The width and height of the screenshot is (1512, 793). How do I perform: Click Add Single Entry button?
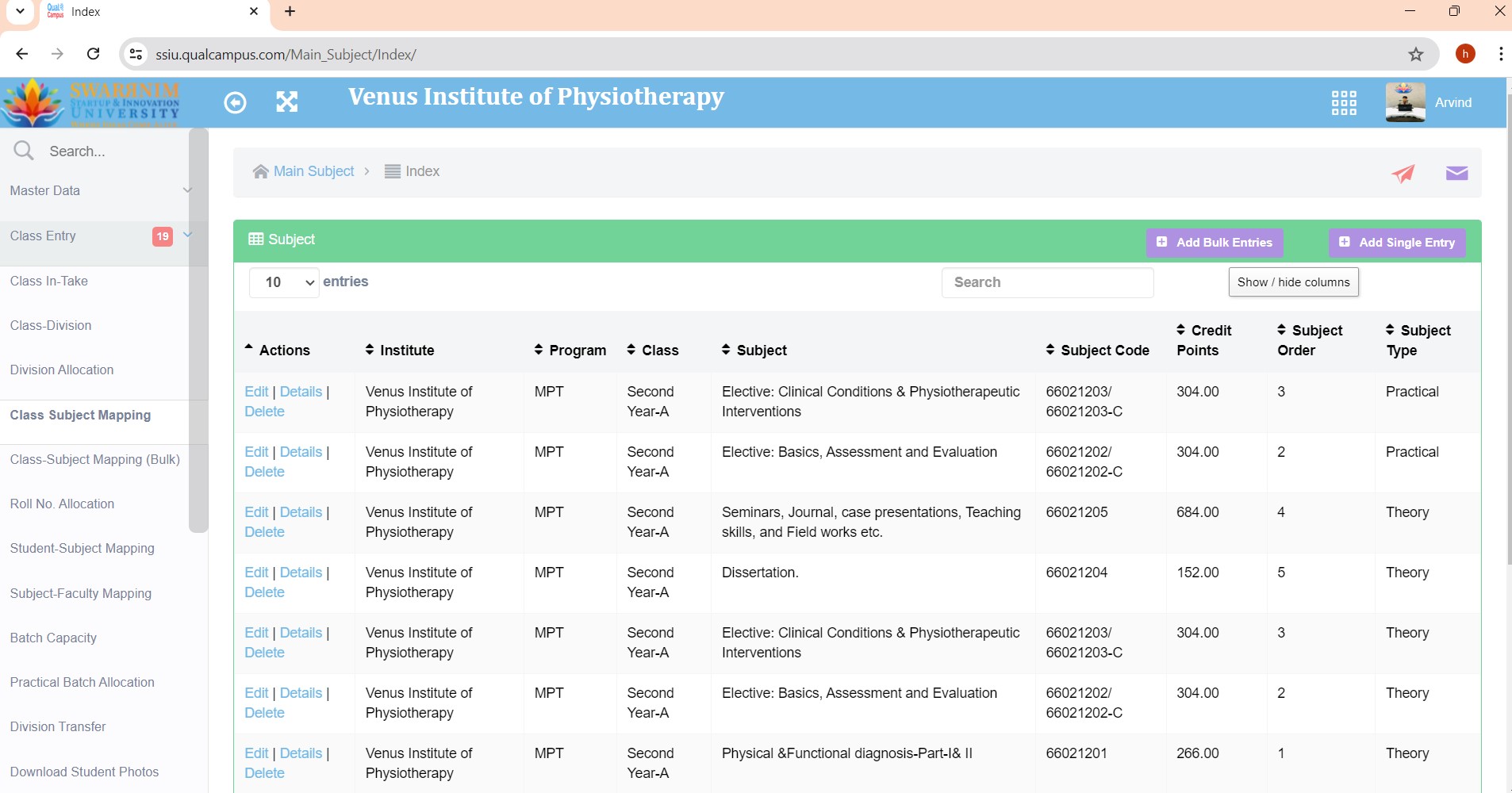(1397, 243)
